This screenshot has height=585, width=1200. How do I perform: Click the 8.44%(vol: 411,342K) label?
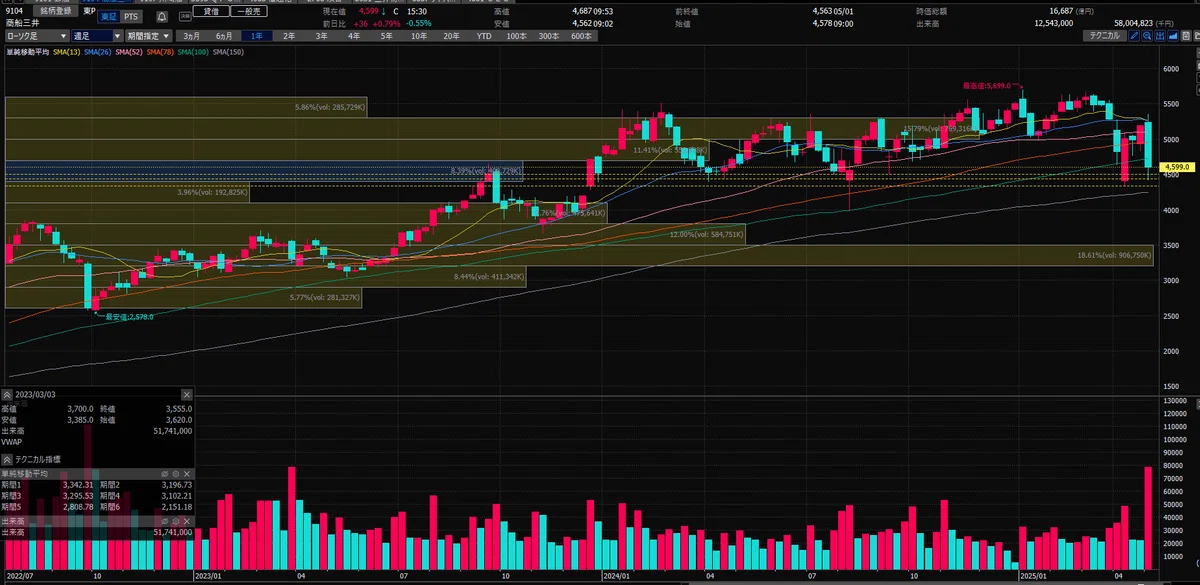490,276
